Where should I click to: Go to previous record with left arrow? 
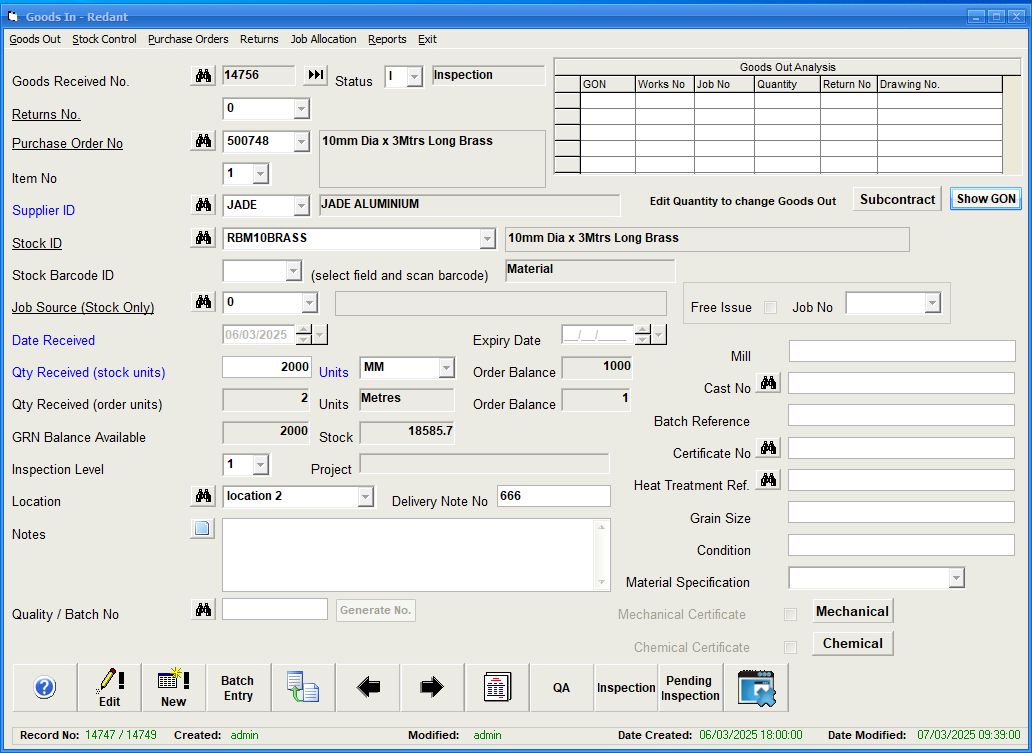tap(368, 687)
